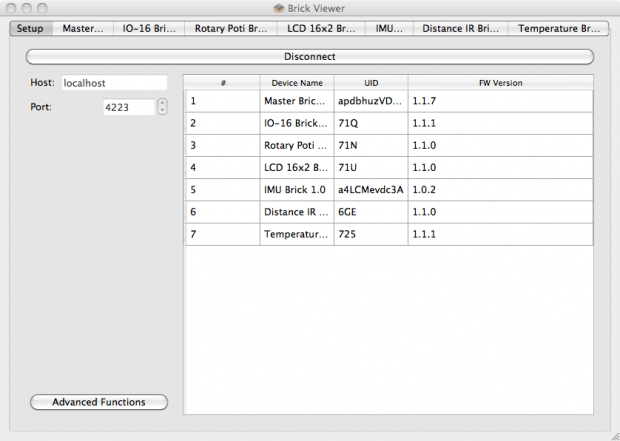
Task: Select the Master Brick table row
Action: 295,101
